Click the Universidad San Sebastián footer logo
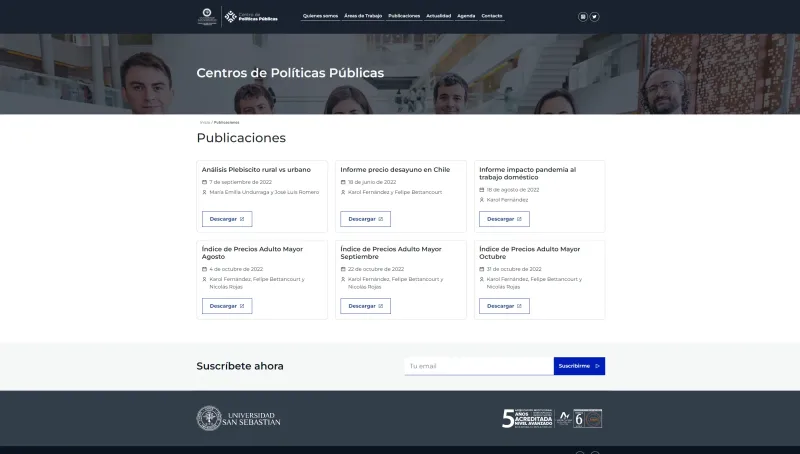 238,418
